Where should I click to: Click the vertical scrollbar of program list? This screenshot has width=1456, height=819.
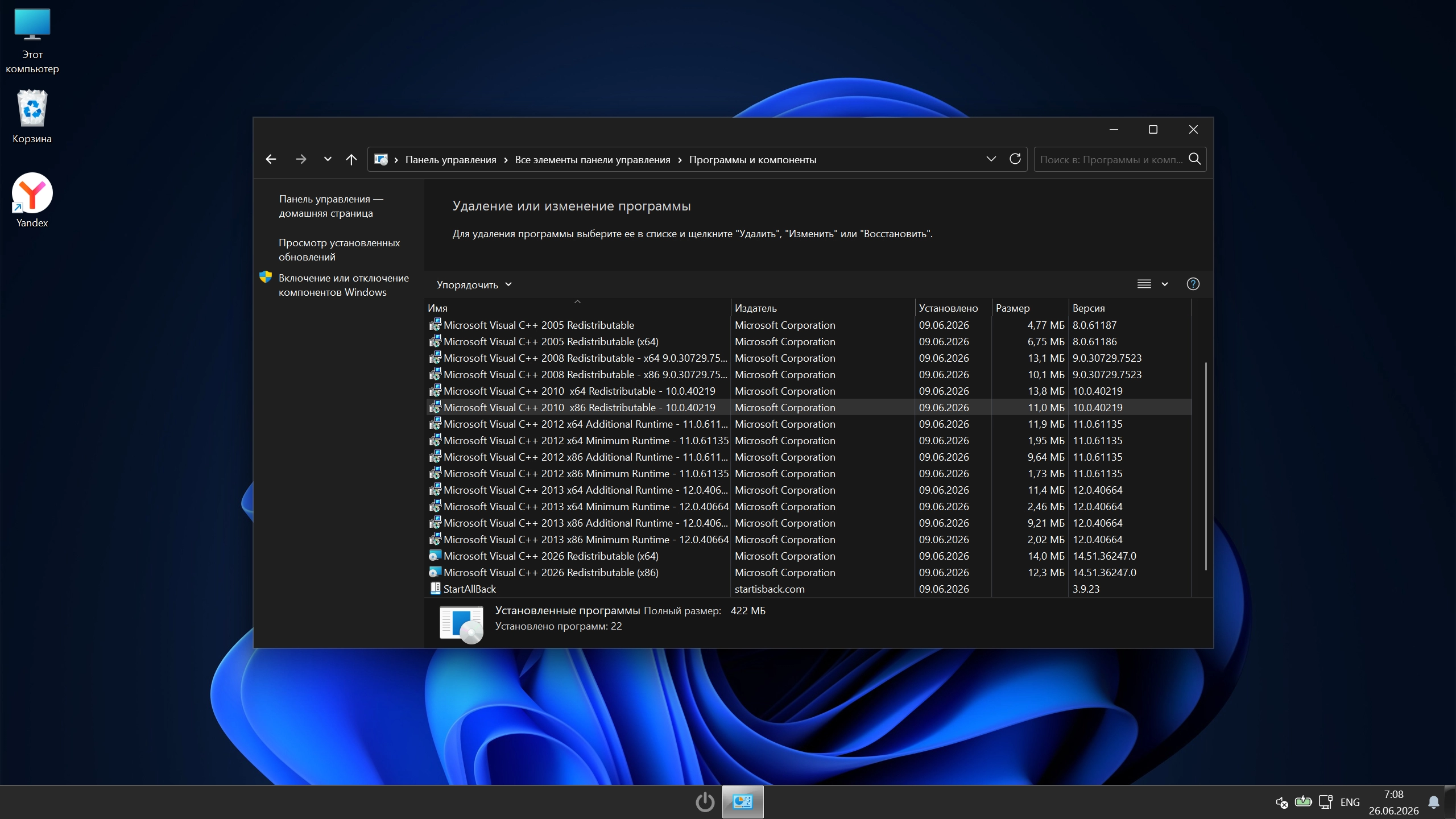pos(1206,466)
